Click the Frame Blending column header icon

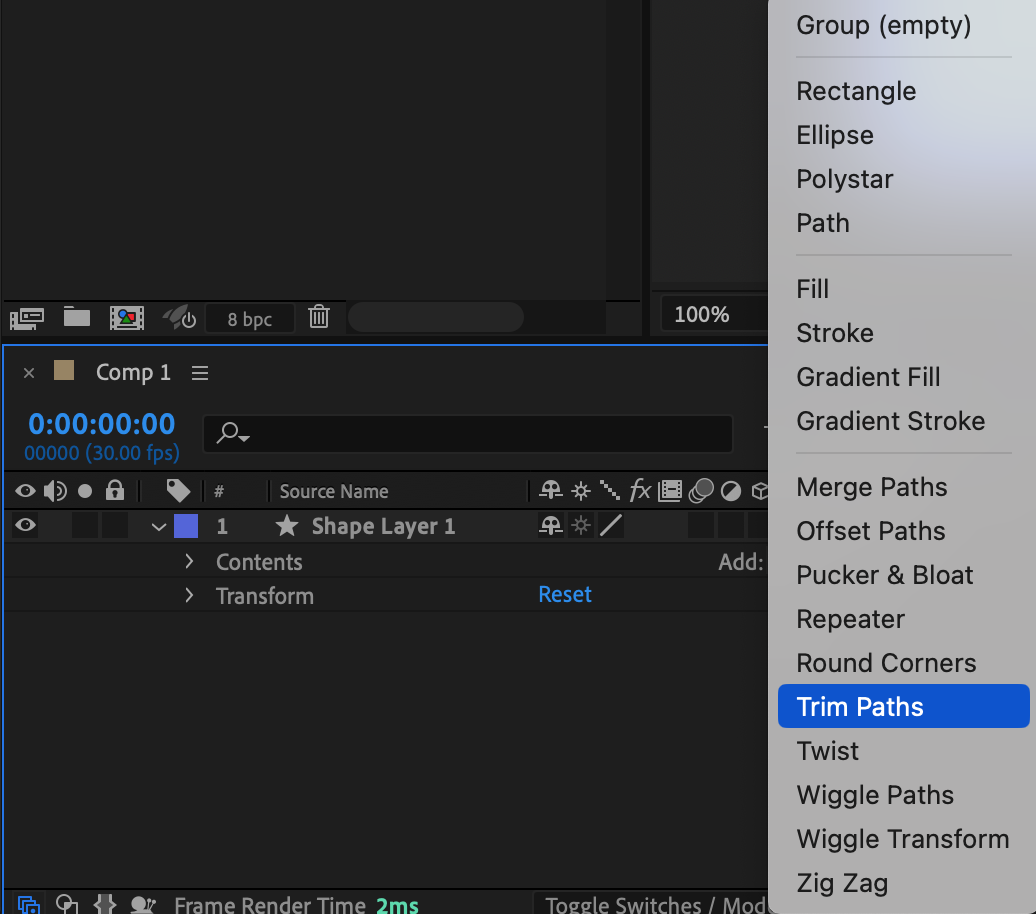pos(670,491)
